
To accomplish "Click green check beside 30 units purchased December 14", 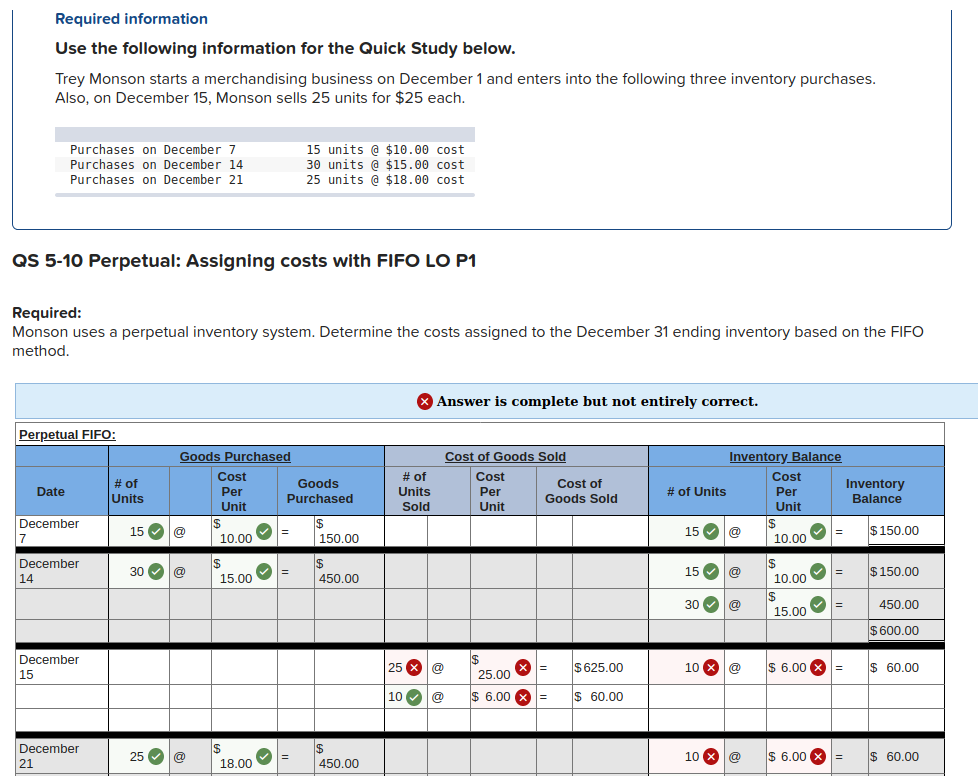I will (156, 571).
